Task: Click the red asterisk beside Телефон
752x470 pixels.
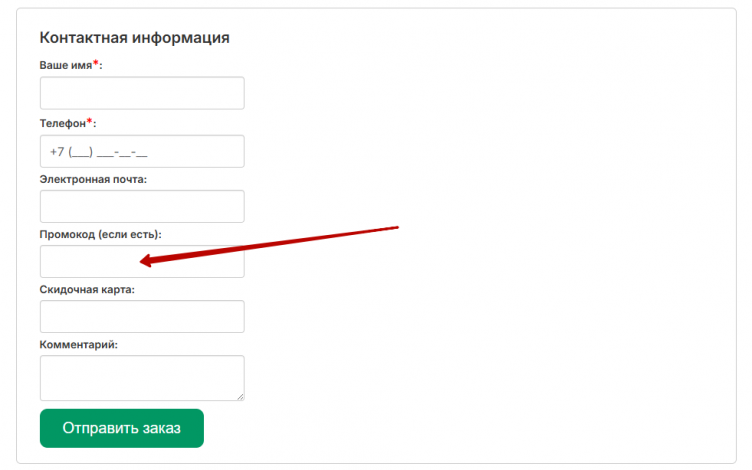Action: pyautogui.click(x=89, y=122)
